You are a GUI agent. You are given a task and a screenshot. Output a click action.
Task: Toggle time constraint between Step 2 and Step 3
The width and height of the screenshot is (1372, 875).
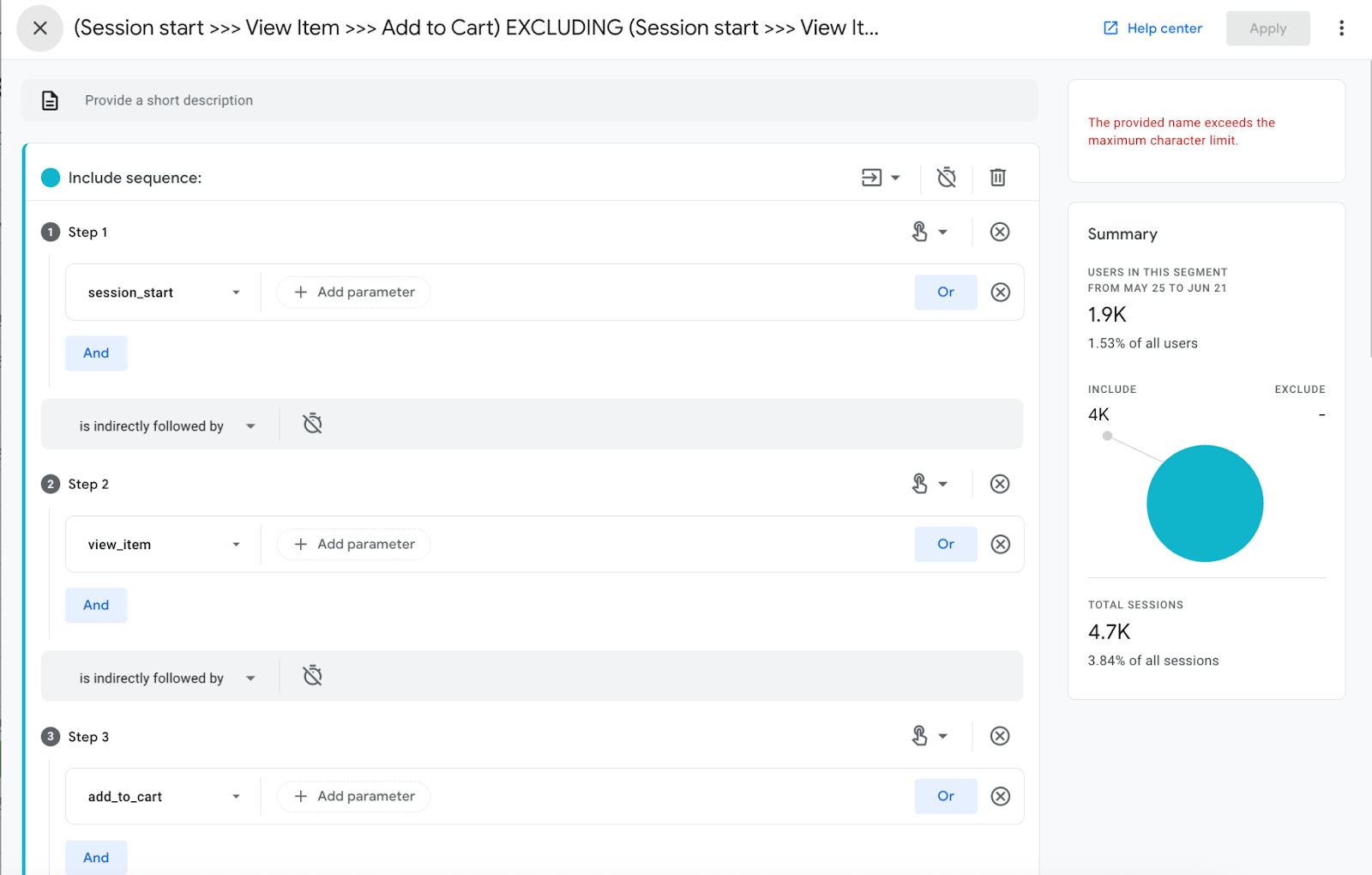pos(313,676)
